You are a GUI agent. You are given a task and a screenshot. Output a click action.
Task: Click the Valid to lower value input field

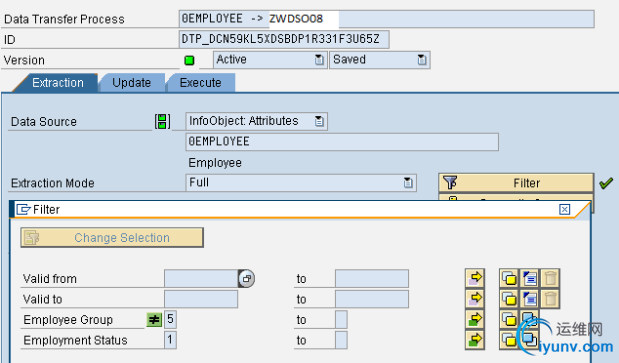pyautogui.click(x=201, y=299)
